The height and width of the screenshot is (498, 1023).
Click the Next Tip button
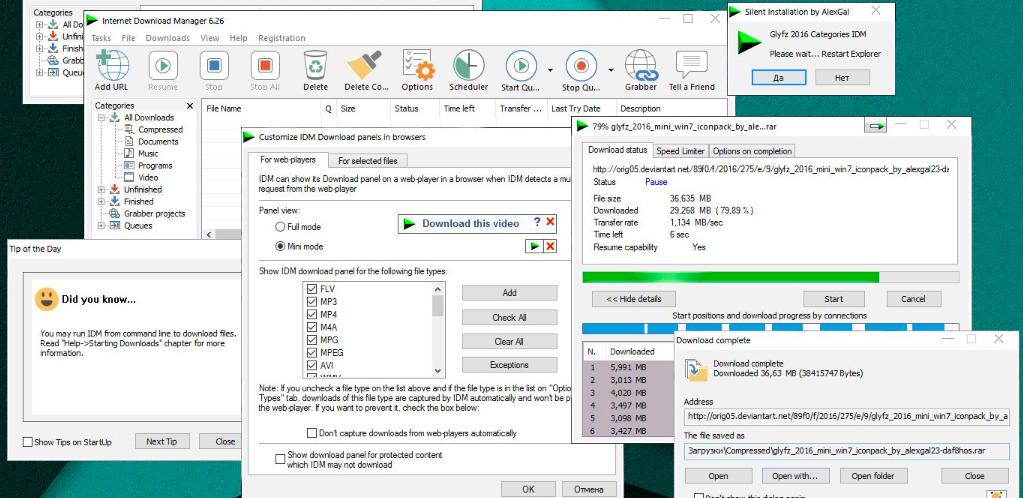click(162, 441)
